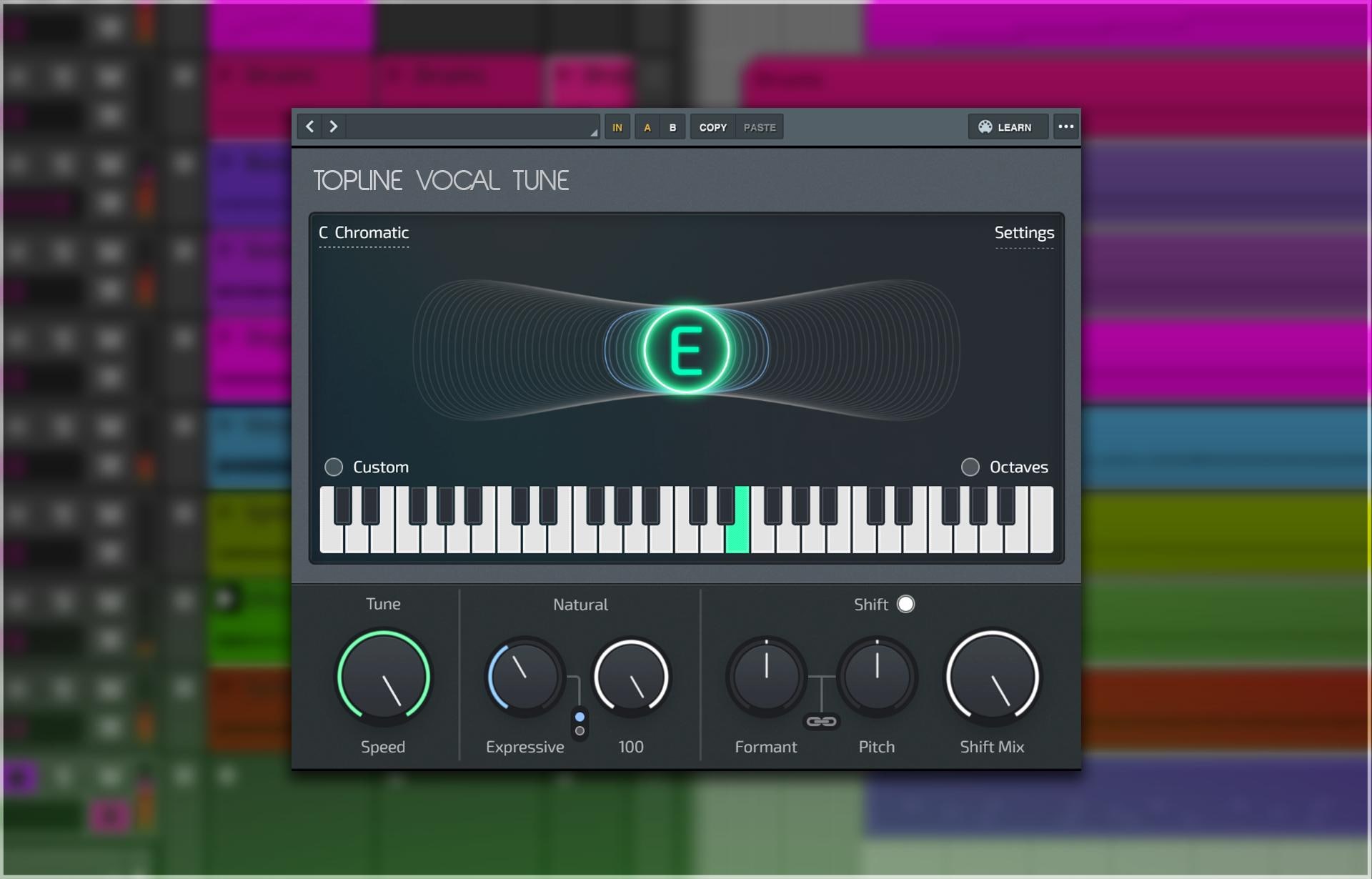
Task: Toggle the Shift on/off button
Action: (905, 604)
